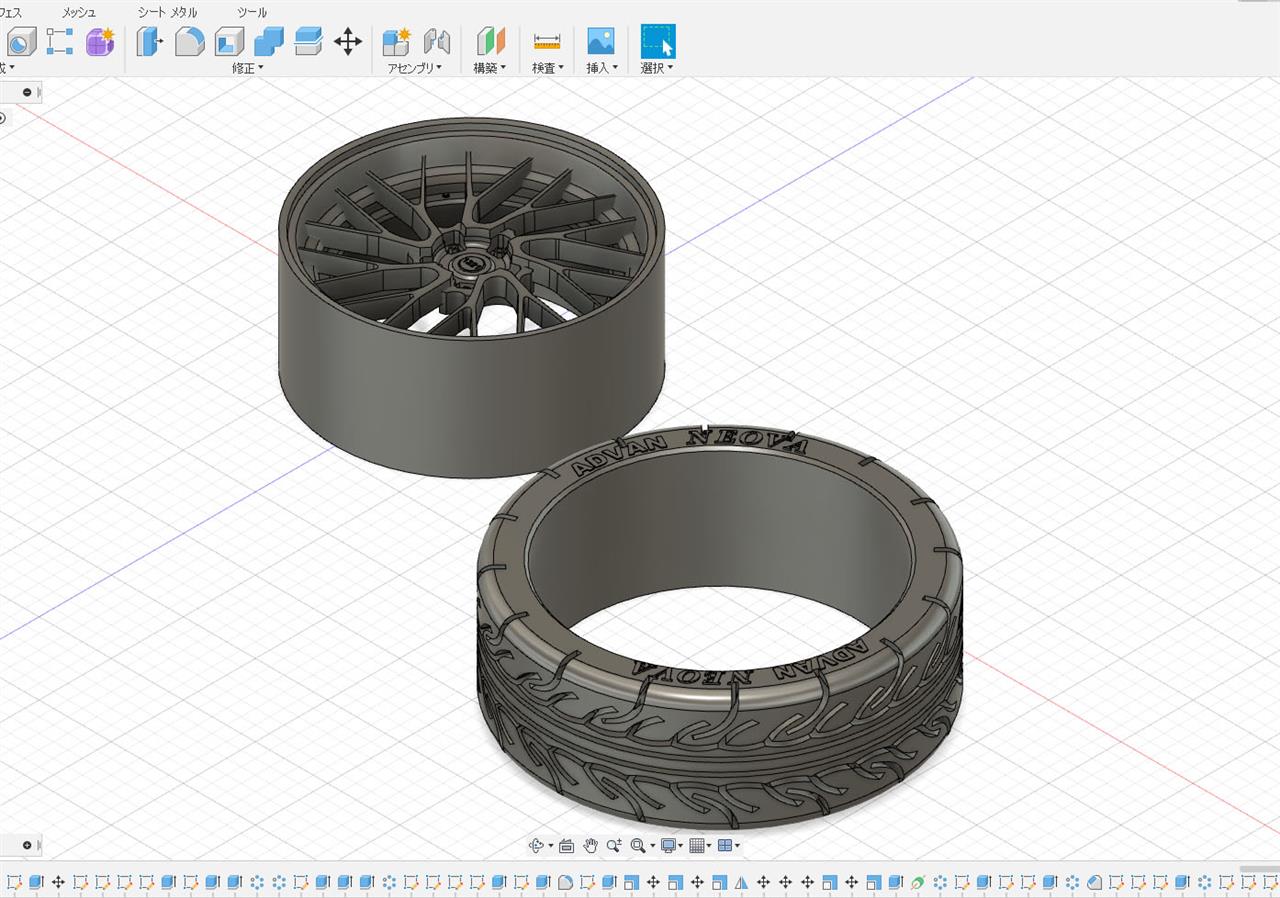Open the Orbit type dropdown arrow
1280x898 pixels.
pos(551,846)
